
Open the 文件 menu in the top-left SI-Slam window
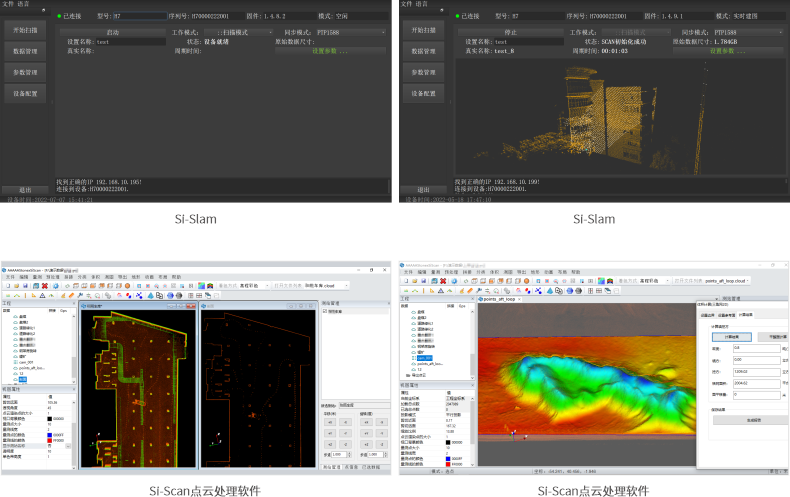coord(6,4)
